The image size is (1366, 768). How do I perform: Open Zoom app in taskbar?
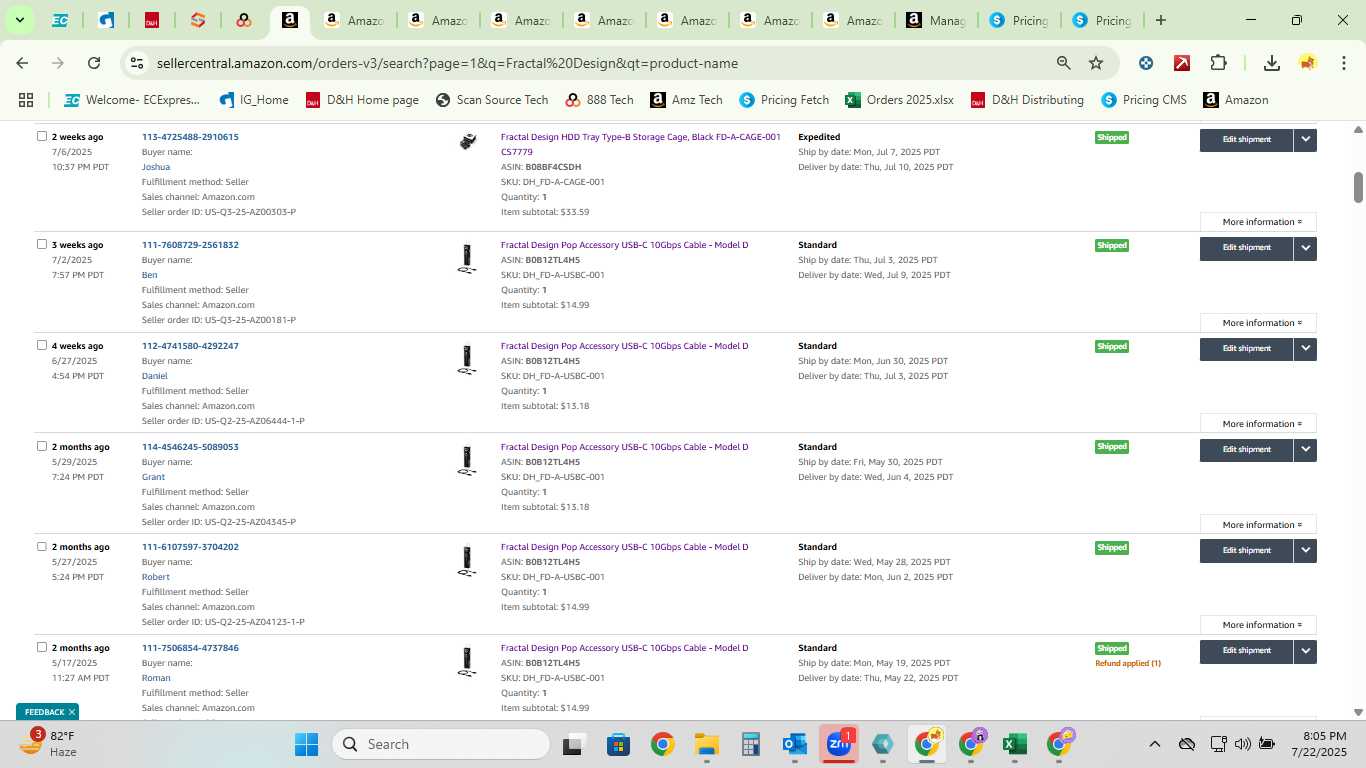838,744
